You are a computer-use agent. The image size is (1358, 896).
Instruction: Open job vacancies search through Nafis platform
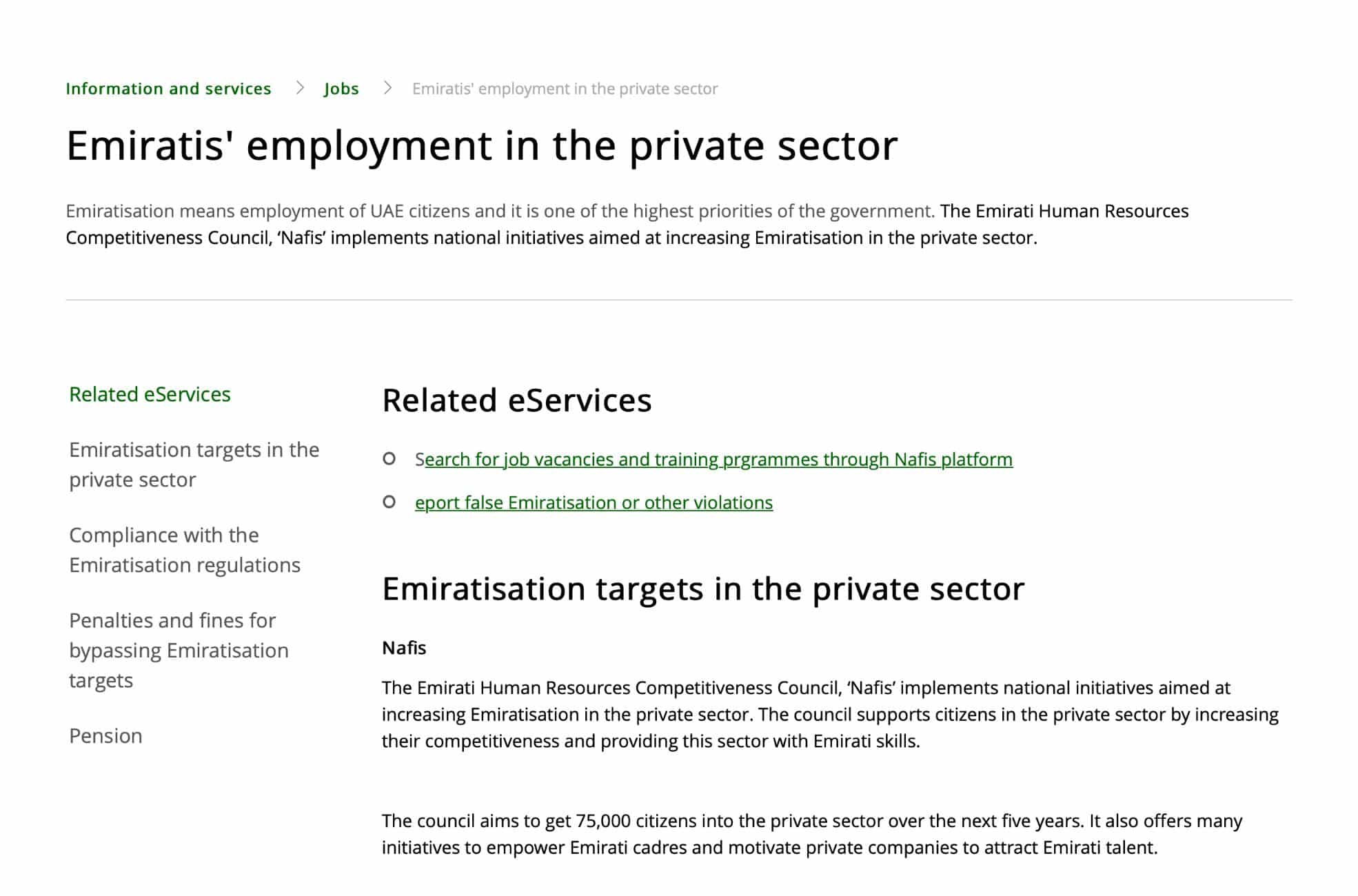tap(713, 458)
